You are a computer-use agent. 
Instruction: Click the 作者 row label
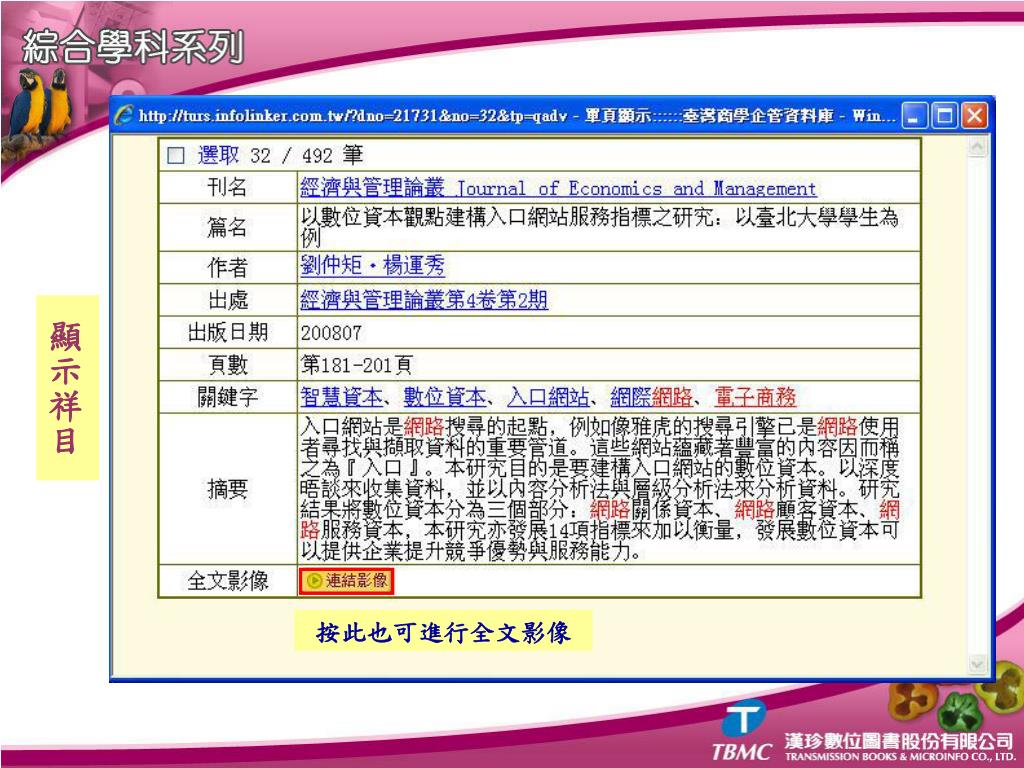[x=227, y=267]
